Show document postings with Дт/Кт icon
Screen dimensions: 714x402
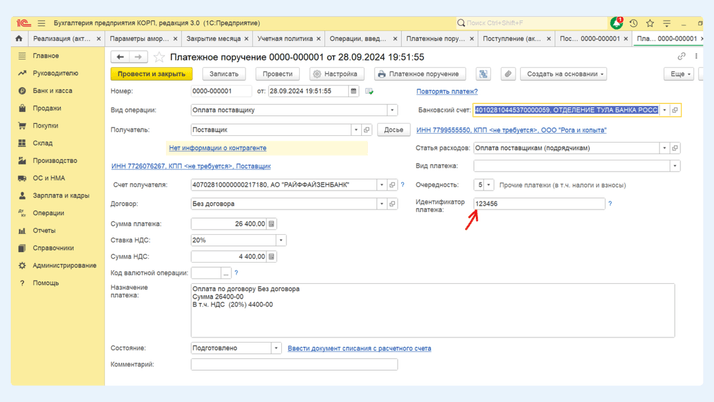[x=483, y=74]
